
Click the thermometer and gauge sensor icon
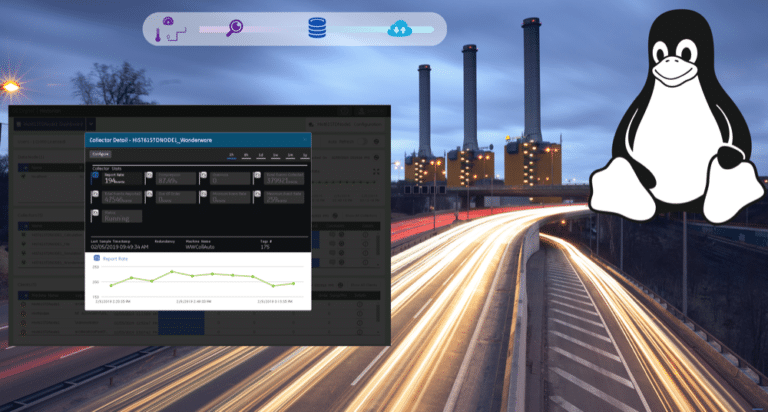coord(166,31)
